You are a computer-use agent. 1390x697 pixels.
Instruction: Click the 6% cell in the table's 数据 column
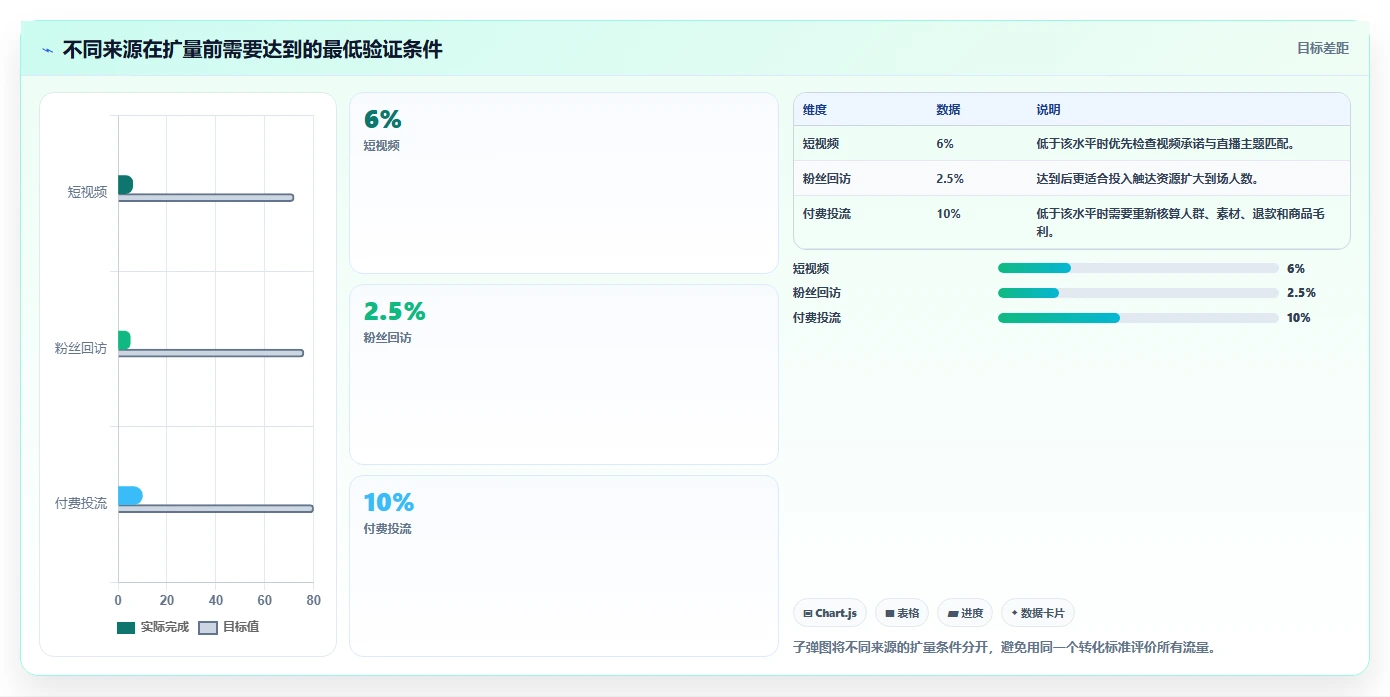(x=945, y=144)
